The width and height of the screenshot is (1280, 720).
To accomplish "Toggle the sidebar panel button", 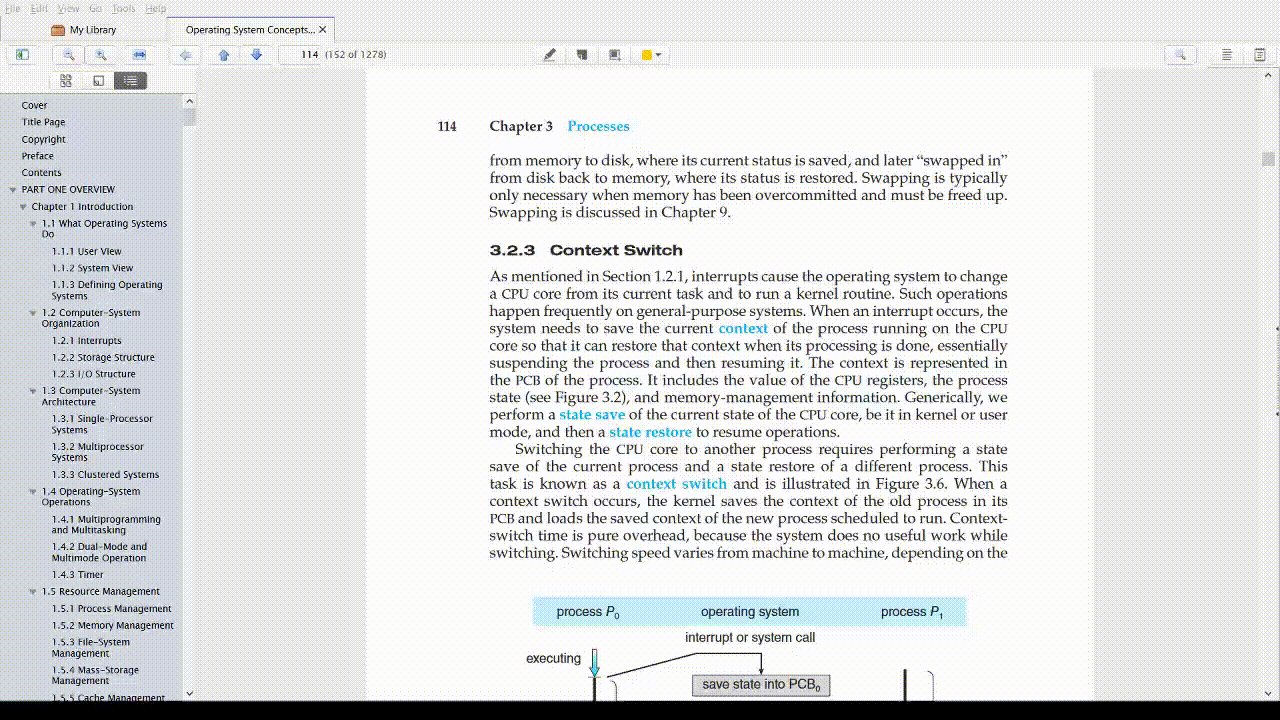I will pyautogui.click(x=22, y=55).
